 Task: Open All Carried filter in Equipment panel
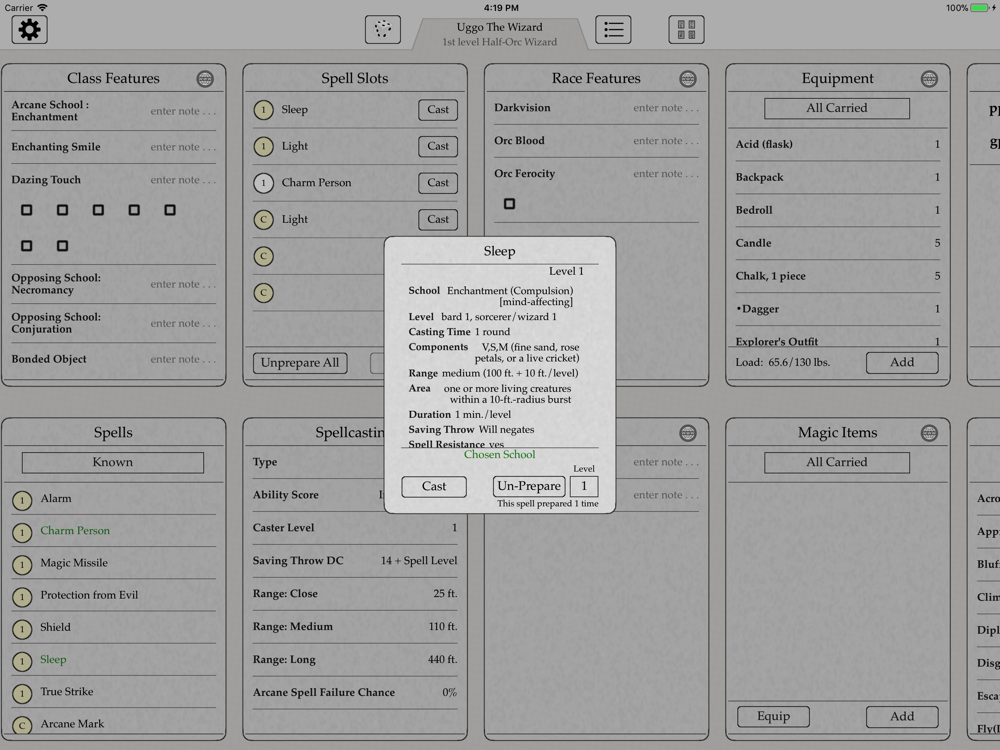837,108
